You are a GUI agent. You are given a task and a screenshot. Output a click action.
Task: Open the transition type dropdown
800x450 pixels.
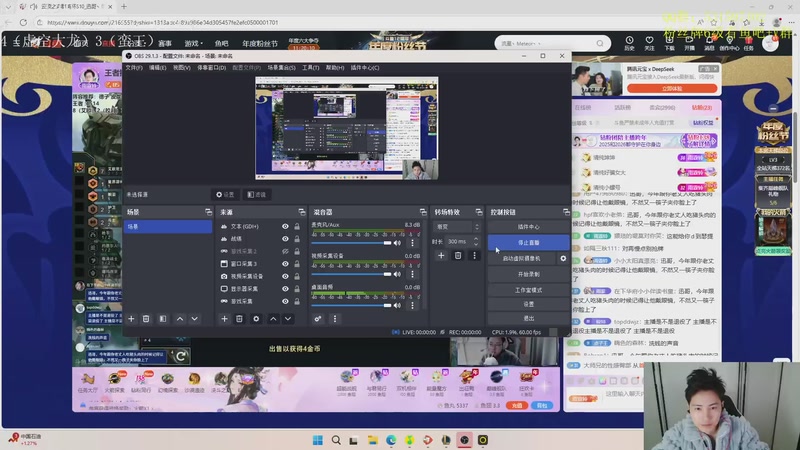pos(457,227)
